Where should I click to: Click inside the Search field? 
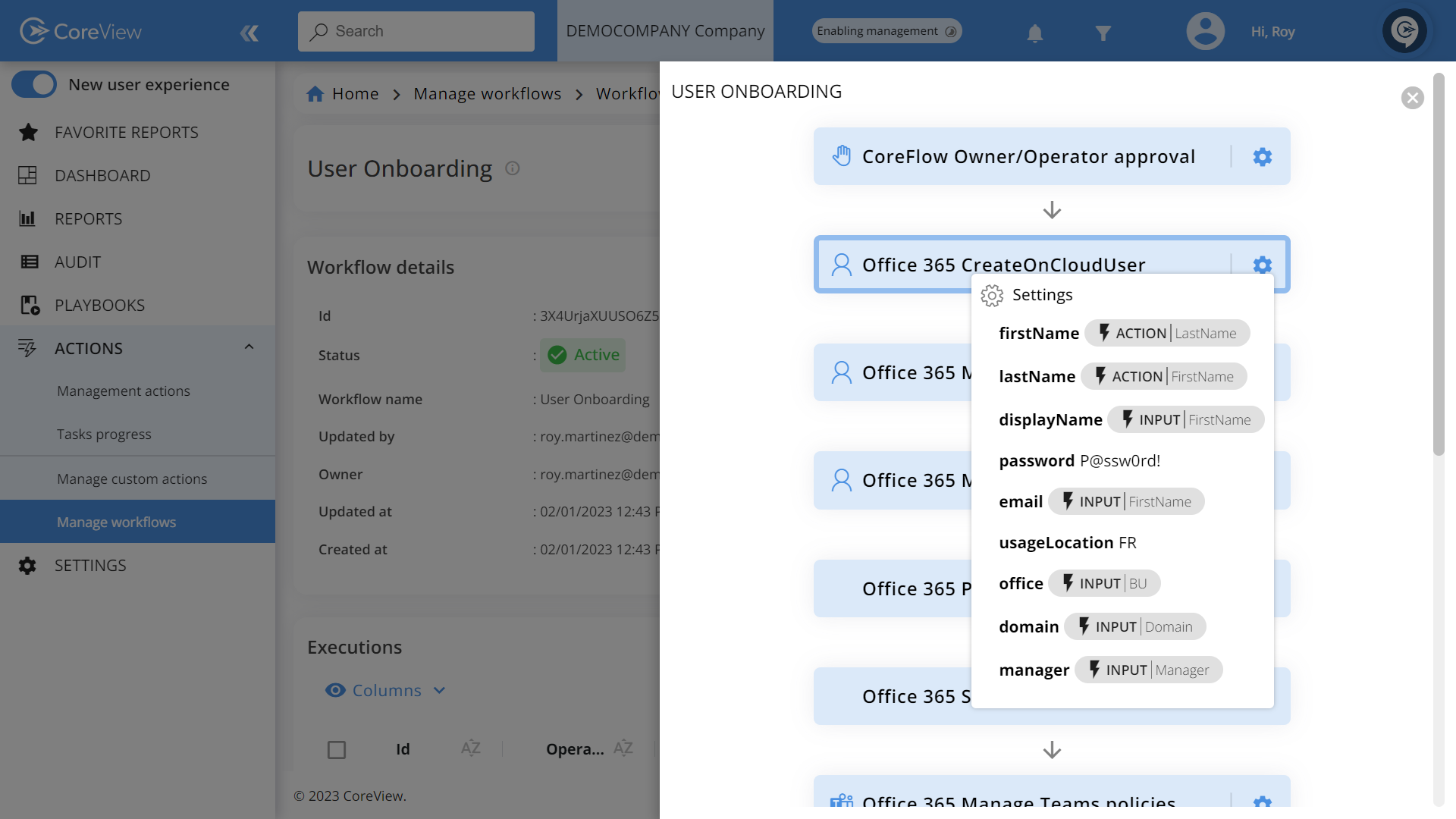click(416, 31)
